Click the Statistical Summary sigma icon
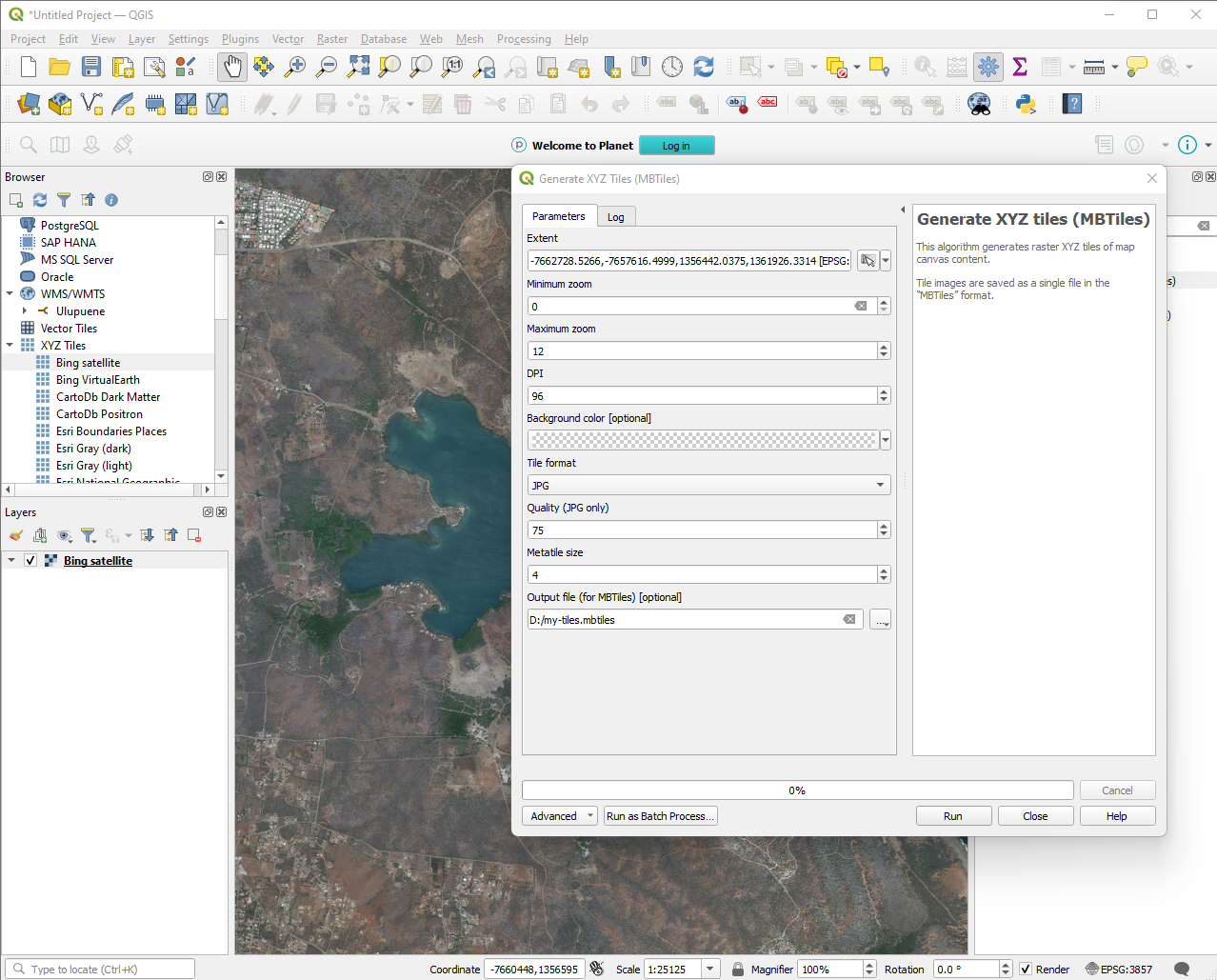Screen dimensions: 1217x980 [x=1020, y=67]
